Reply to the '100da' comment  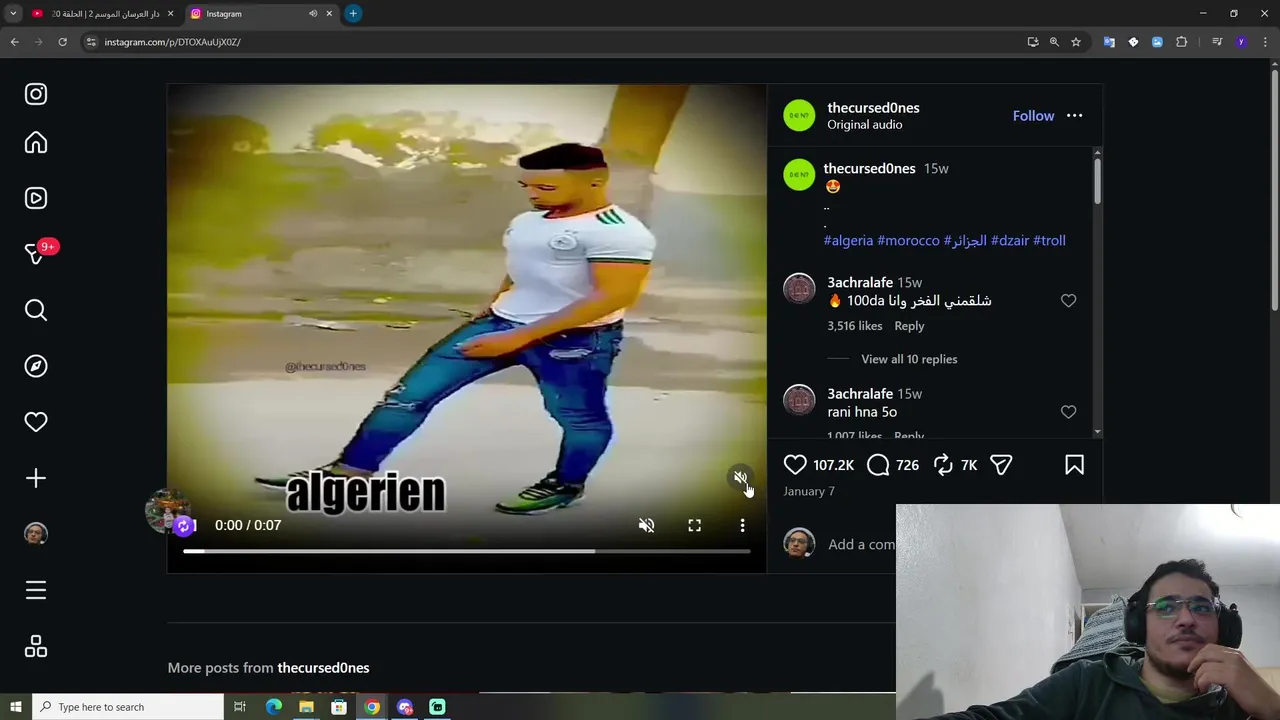pyautogui.click(x=909, y=326)
